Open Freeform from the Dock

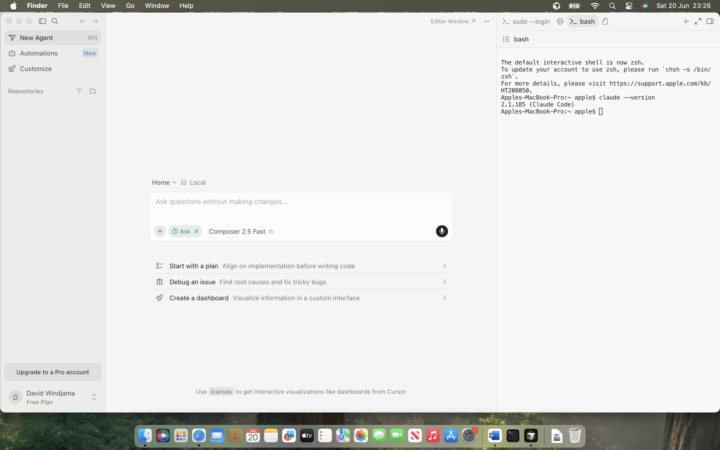289,435
